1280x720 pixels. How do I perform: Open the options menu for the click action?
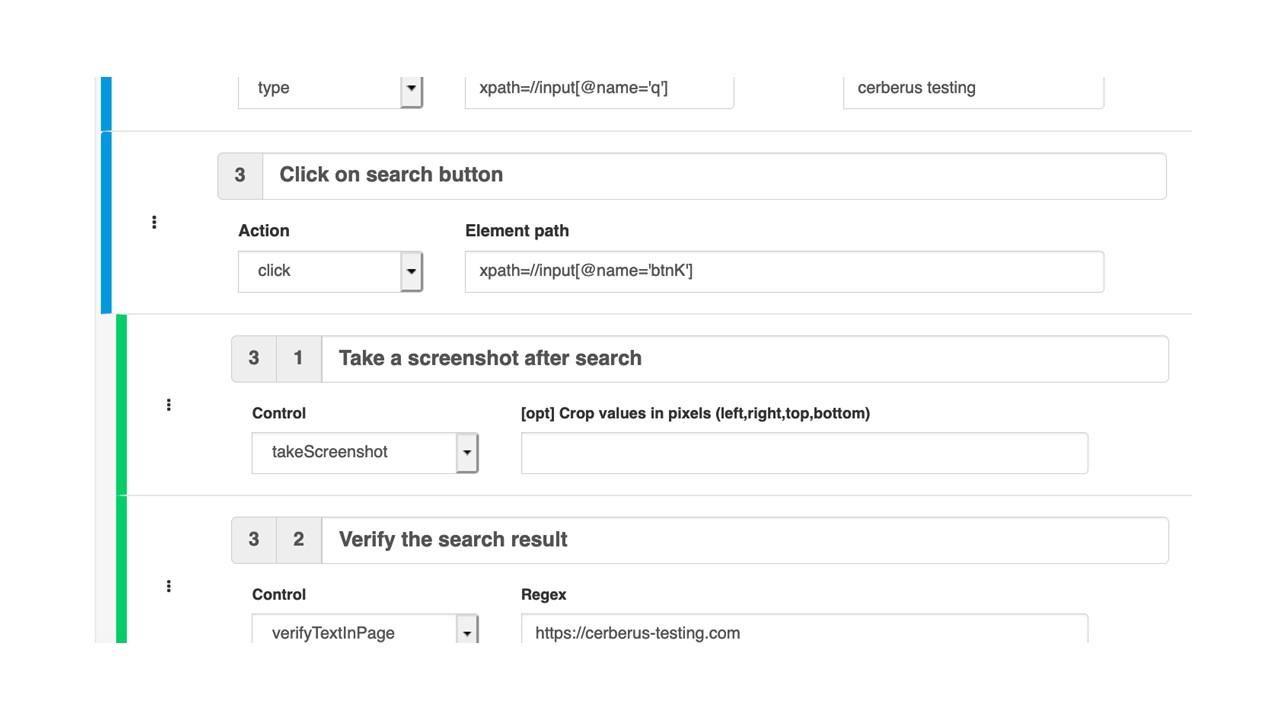point(154,222)
